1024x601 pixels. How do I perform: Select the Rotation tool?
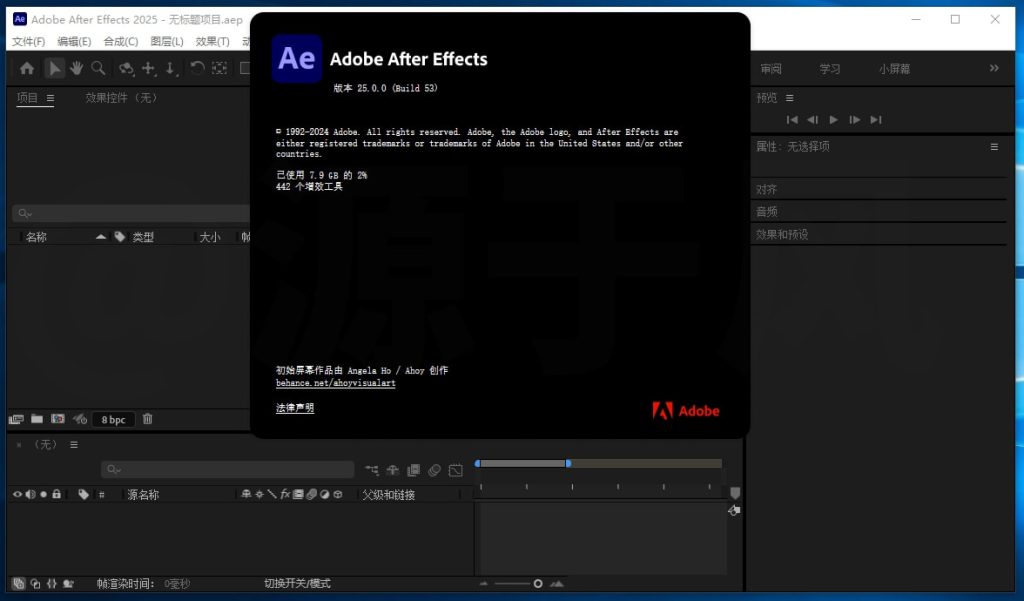pyautogui.click(x=197, y=68)
